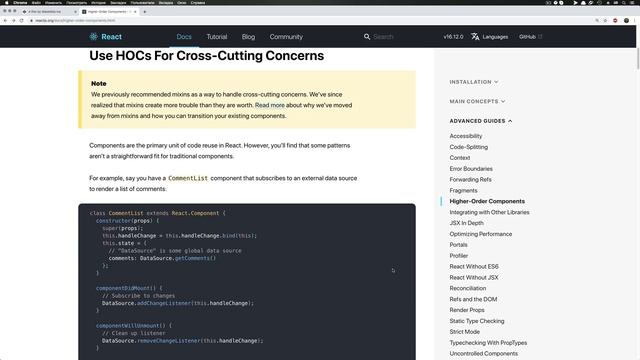This screenshot has width=640, height=360.
Task: Open Chrome three-dot menu
Action: click(635, 20)
